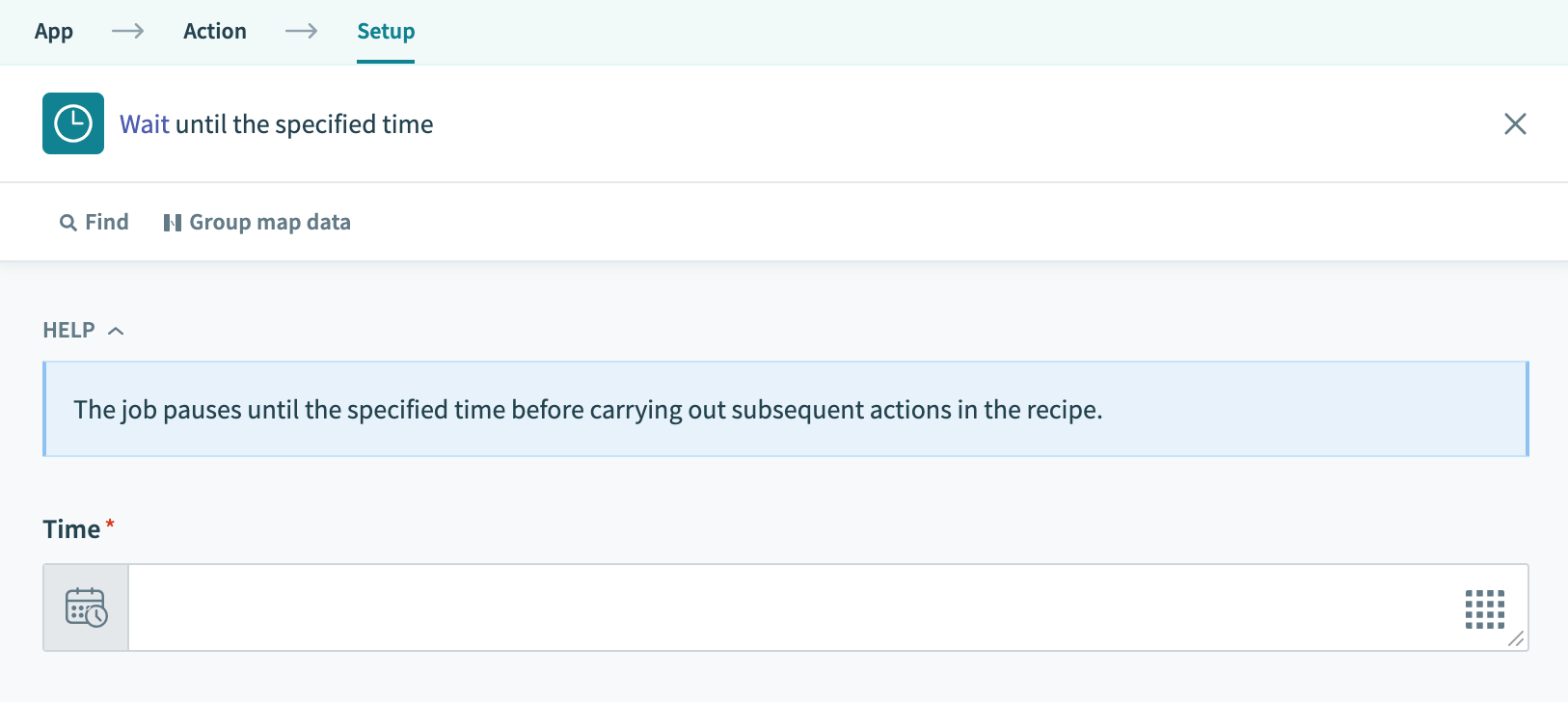Switch to the Action step
The image size is (1568, 702).
[214, 31]
